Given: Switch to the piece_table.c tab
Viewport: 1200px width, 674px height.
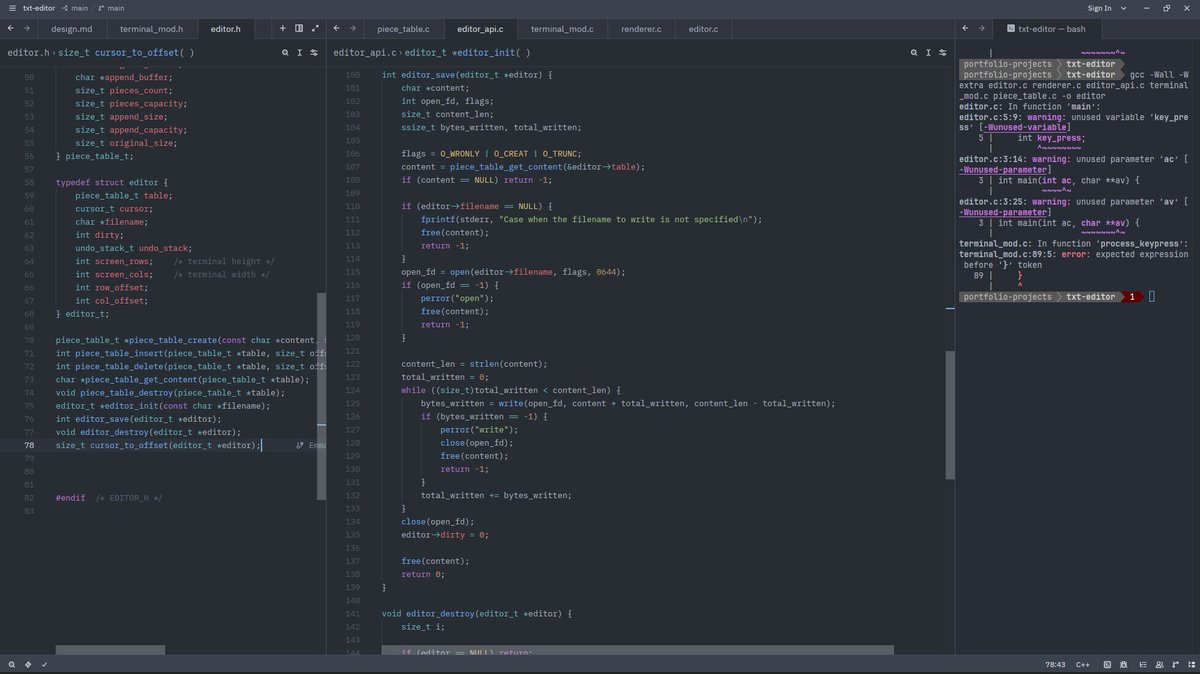Looking at the screenshot, I should [403, 29].
